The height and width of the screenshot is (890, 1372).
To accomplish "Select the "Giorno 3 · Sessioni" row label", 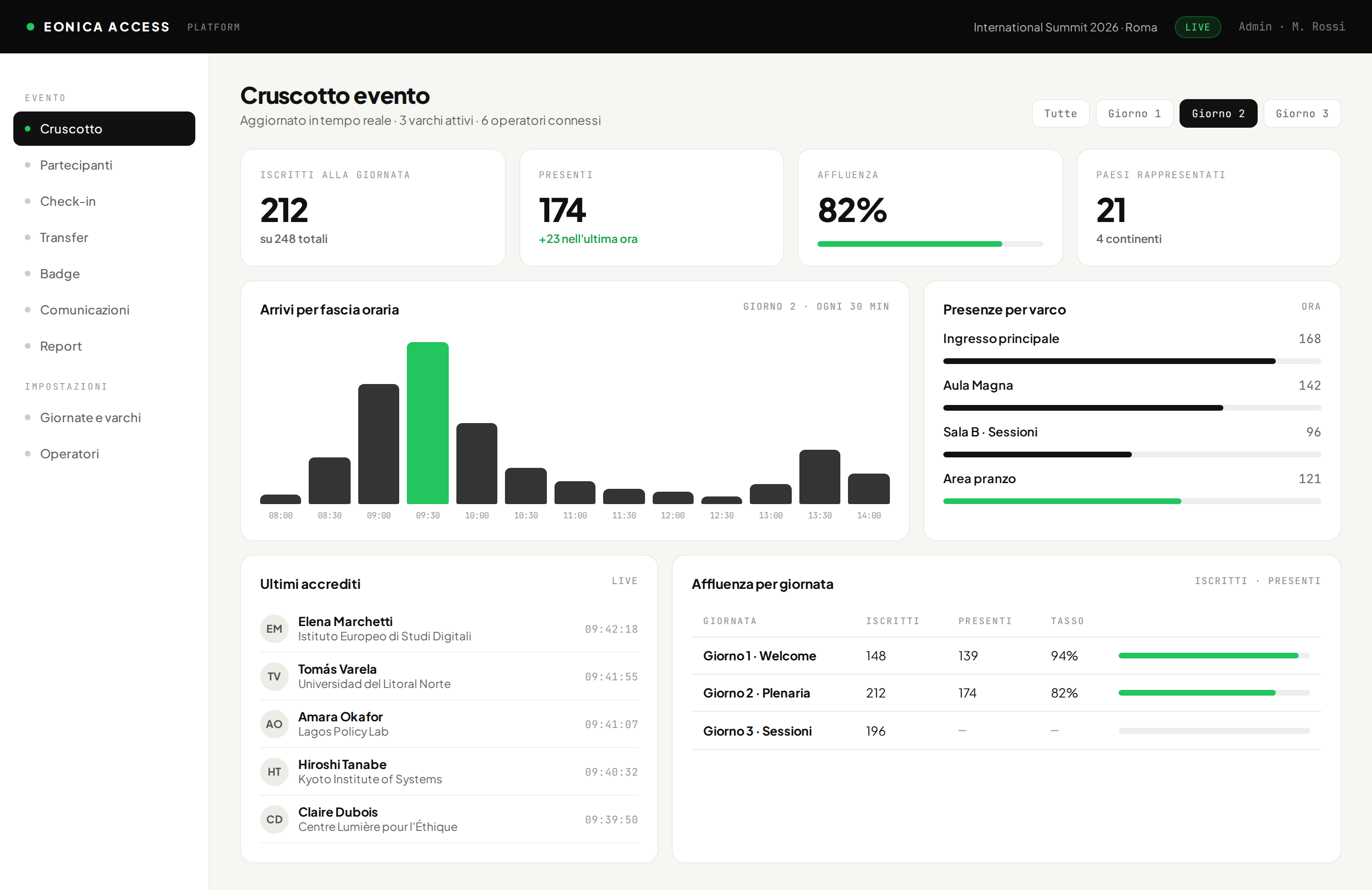I will point(757,731).
